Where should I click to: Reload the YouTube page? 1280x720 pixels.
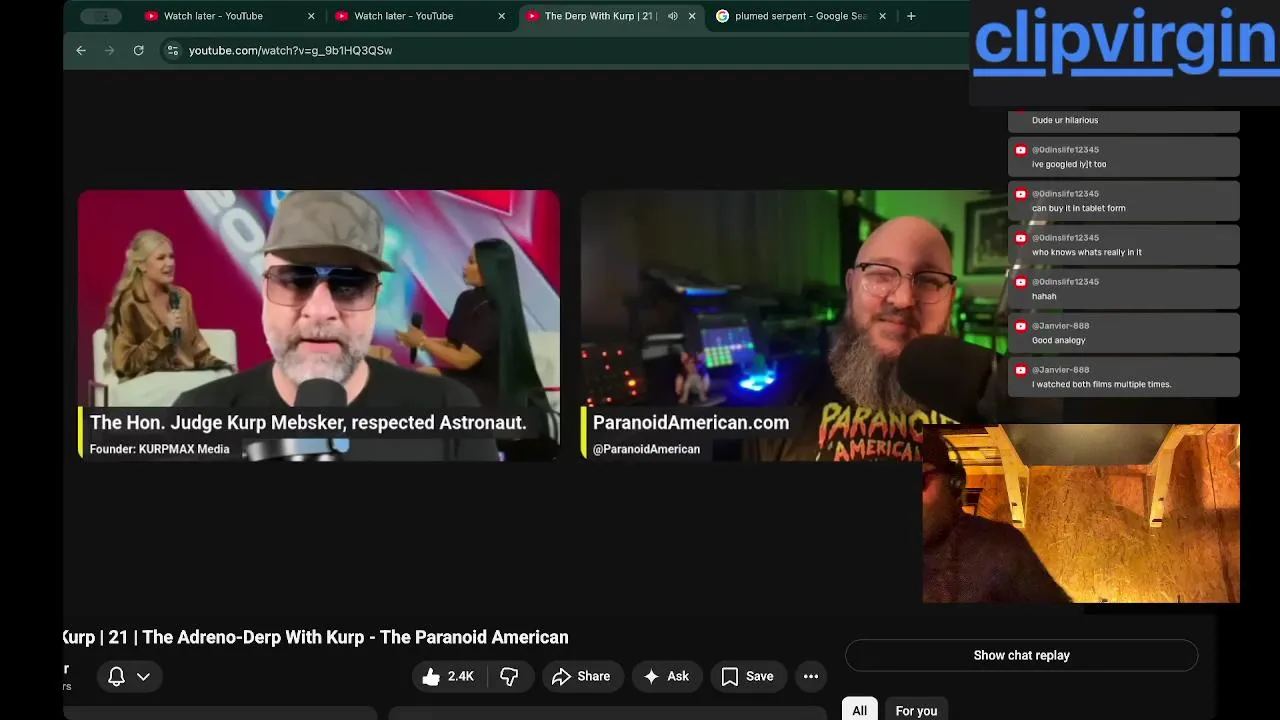tap(138, 50)
